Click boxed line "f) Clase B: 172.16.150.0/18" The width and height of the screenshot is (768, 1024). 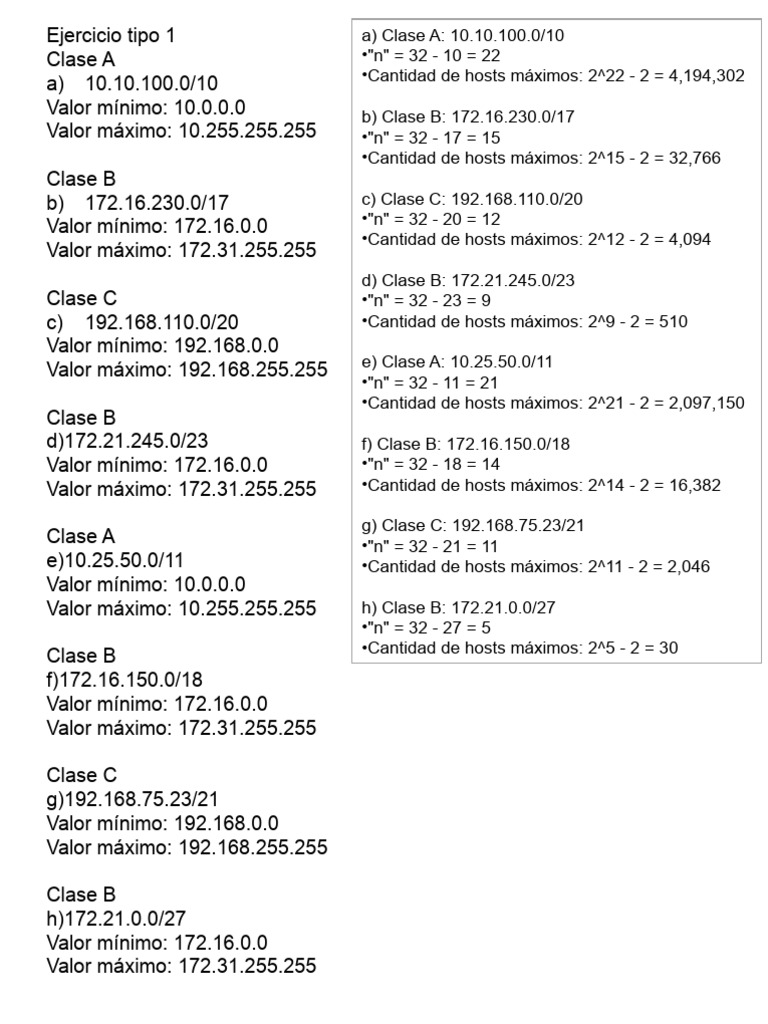point(465,443)
